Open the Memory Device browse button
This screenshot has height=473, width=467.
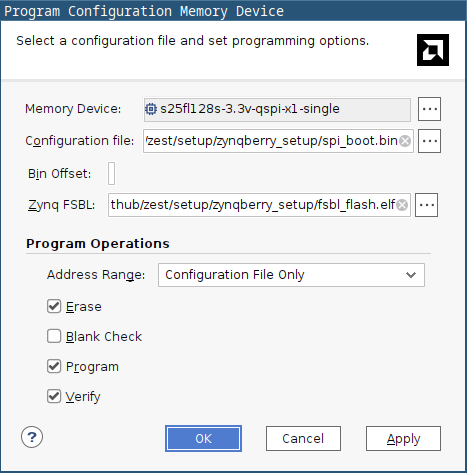pyautogui.click(x=429, y=109)
